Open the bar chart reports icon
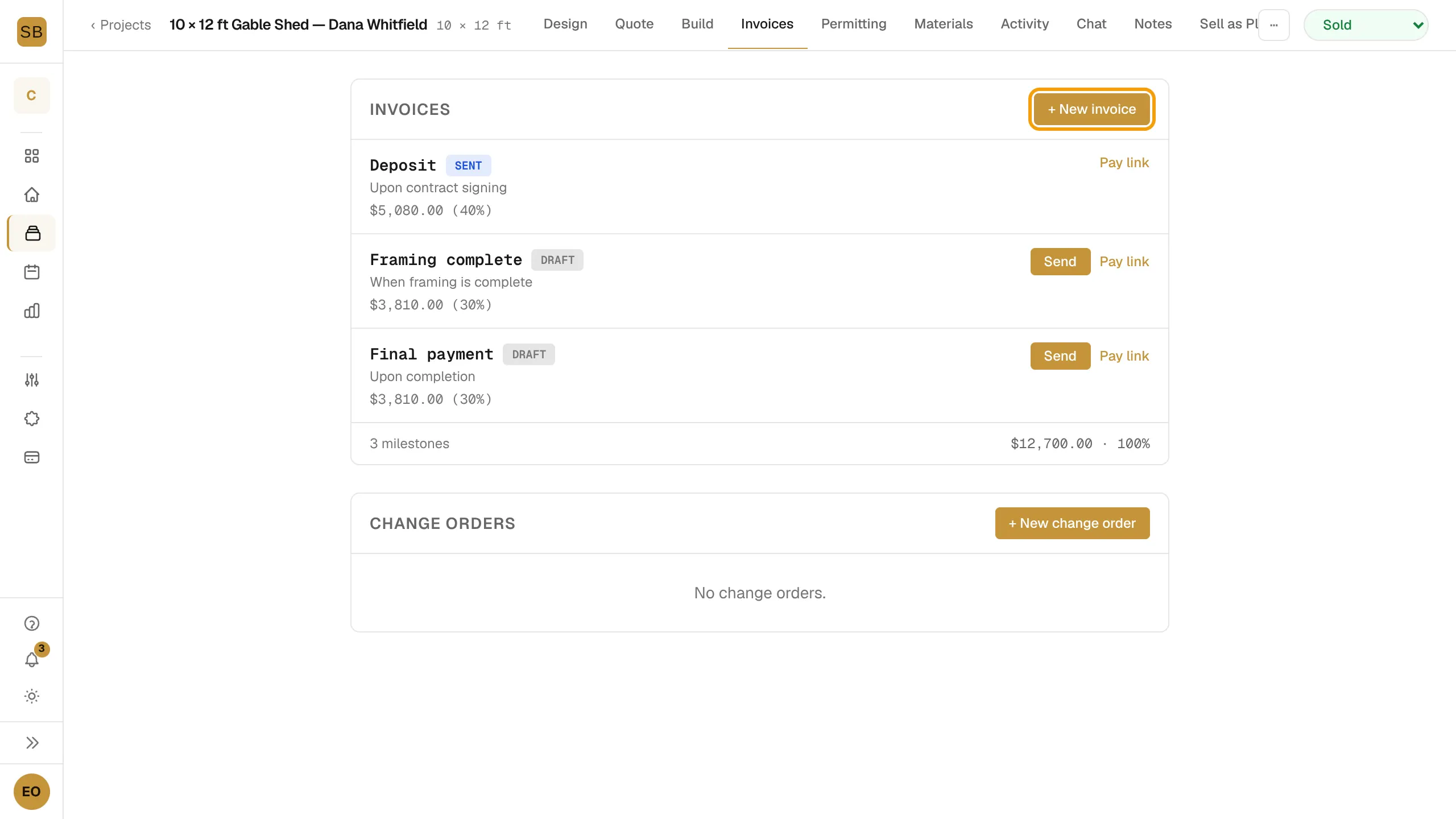Image resolution: width=1456 pixels, height=819 pixels. (x=32, y=311)
